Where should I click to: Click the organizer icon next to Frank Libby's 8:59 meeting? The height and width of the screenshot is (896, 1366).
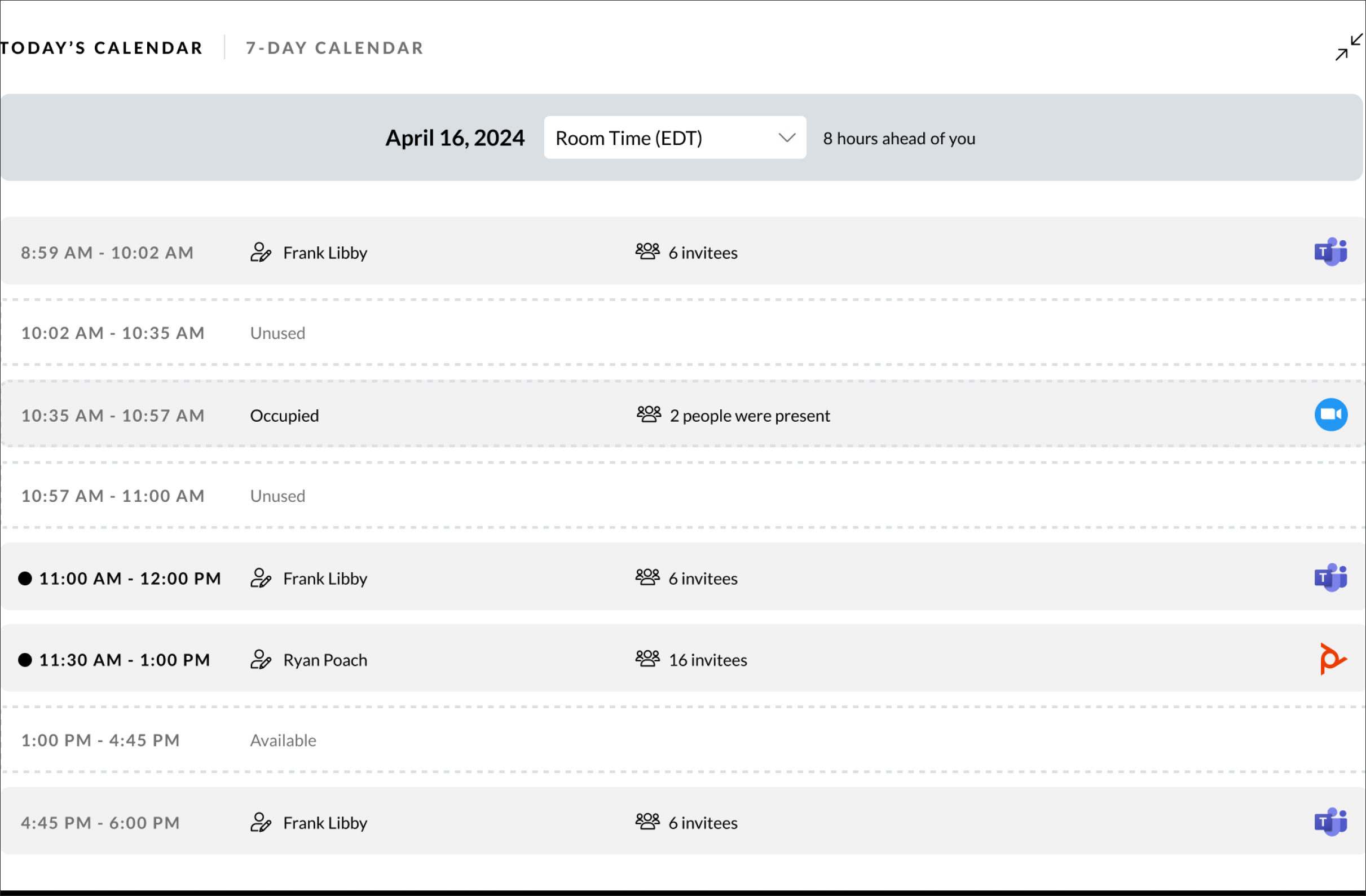click(261, 252)
